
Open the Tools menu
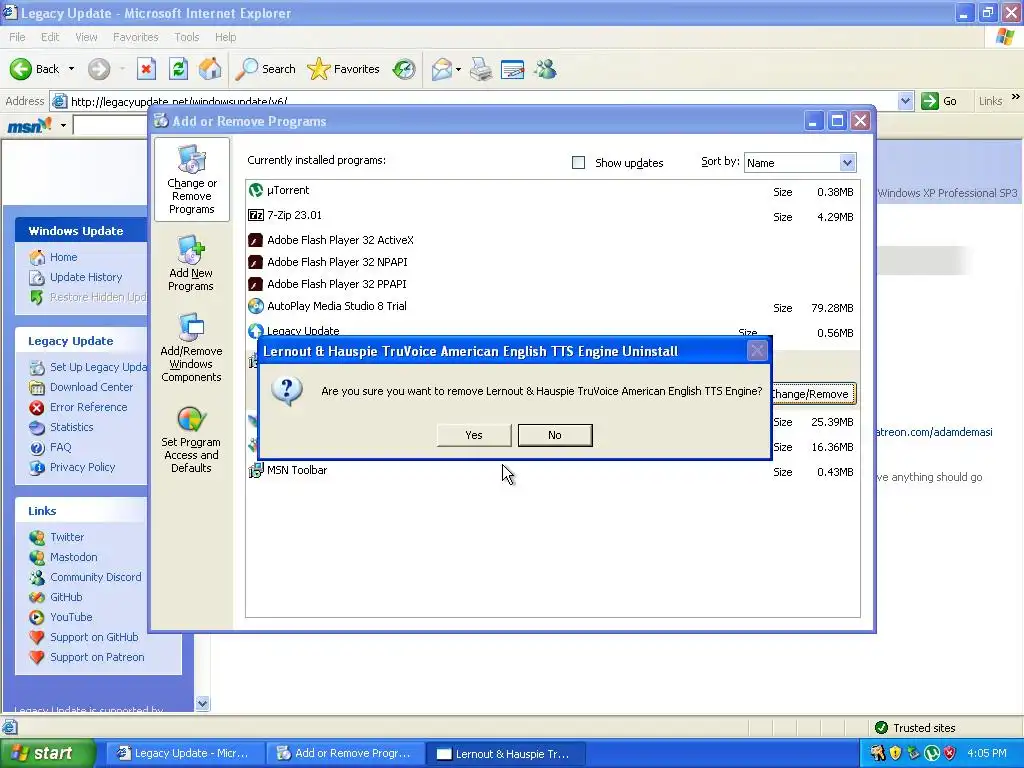186,37
